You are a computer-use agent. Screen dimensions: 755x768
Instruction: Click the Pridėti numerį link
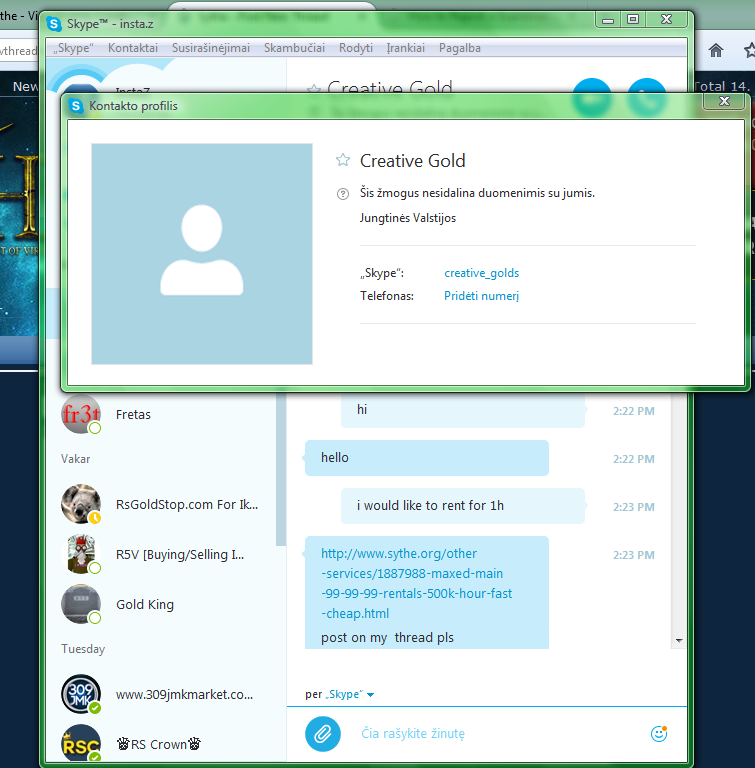coord(481,296)
